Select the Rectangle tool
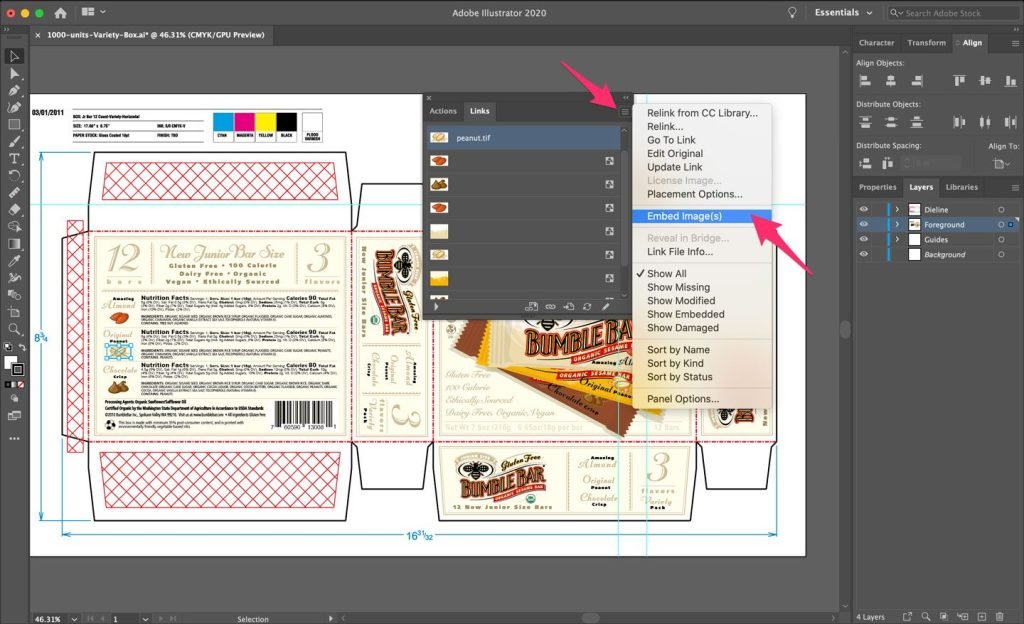Screen dimensions: 1024x624 coord(14,124)
